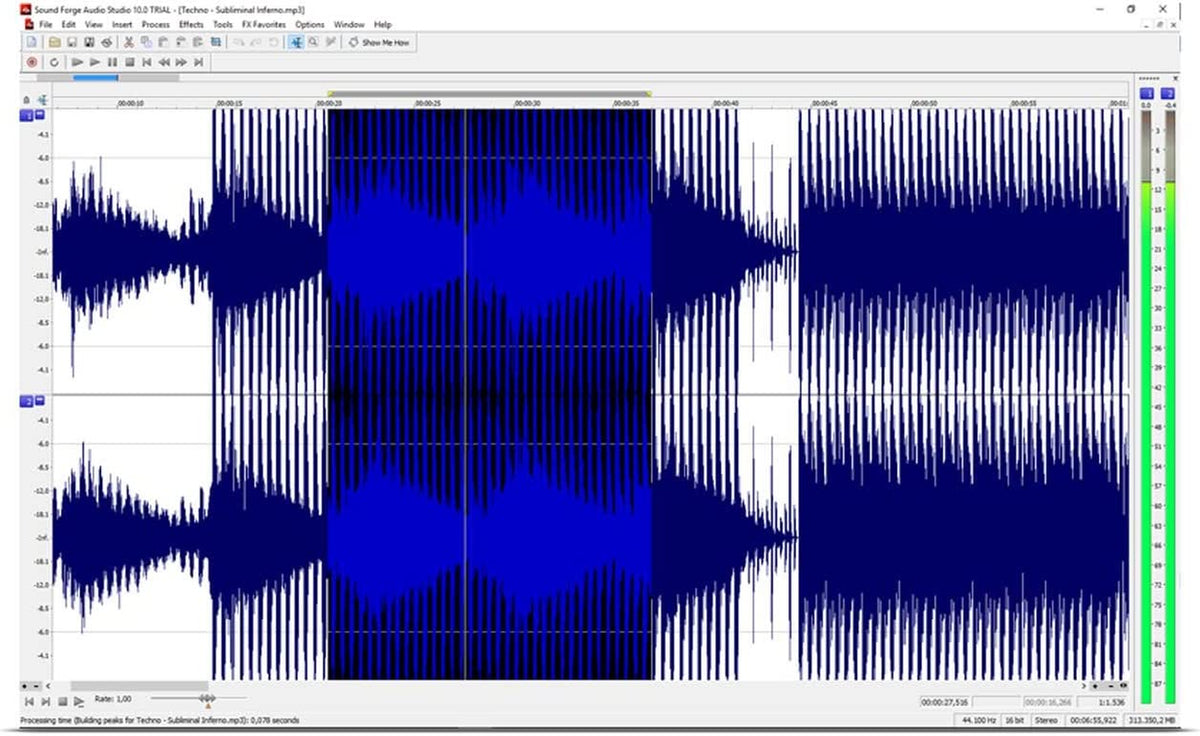Open the Window menu

pyautogui.click(x=349, y=24)
